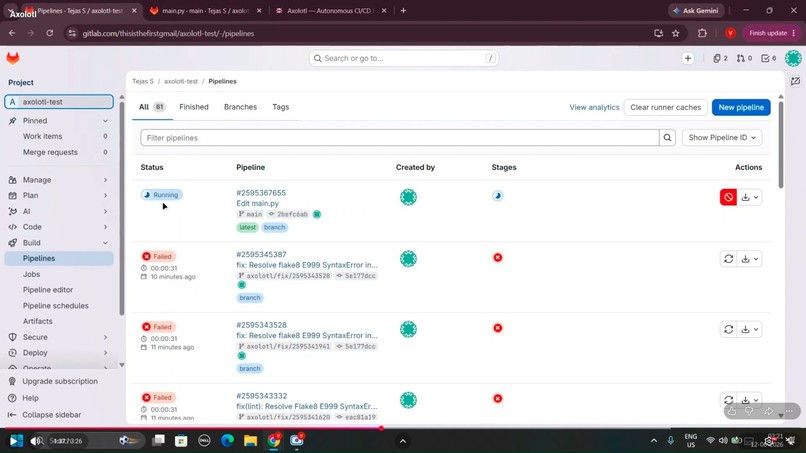Open download artifacts dropdown for pipeline #2595367655
The height and width of the screenshot is (453, 806).
[749, 197]
